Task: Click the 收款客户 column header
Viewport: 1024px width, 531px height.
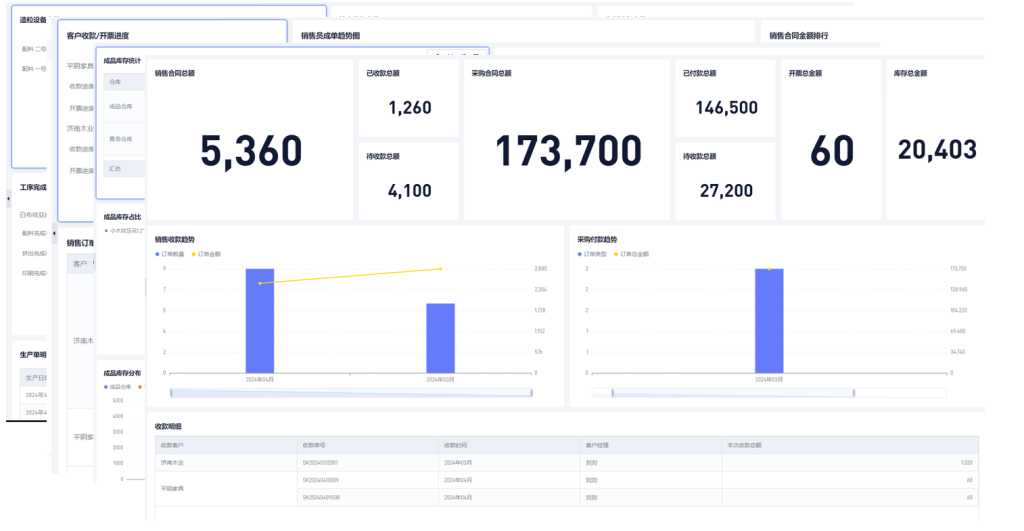Action: tap(173, 444)
